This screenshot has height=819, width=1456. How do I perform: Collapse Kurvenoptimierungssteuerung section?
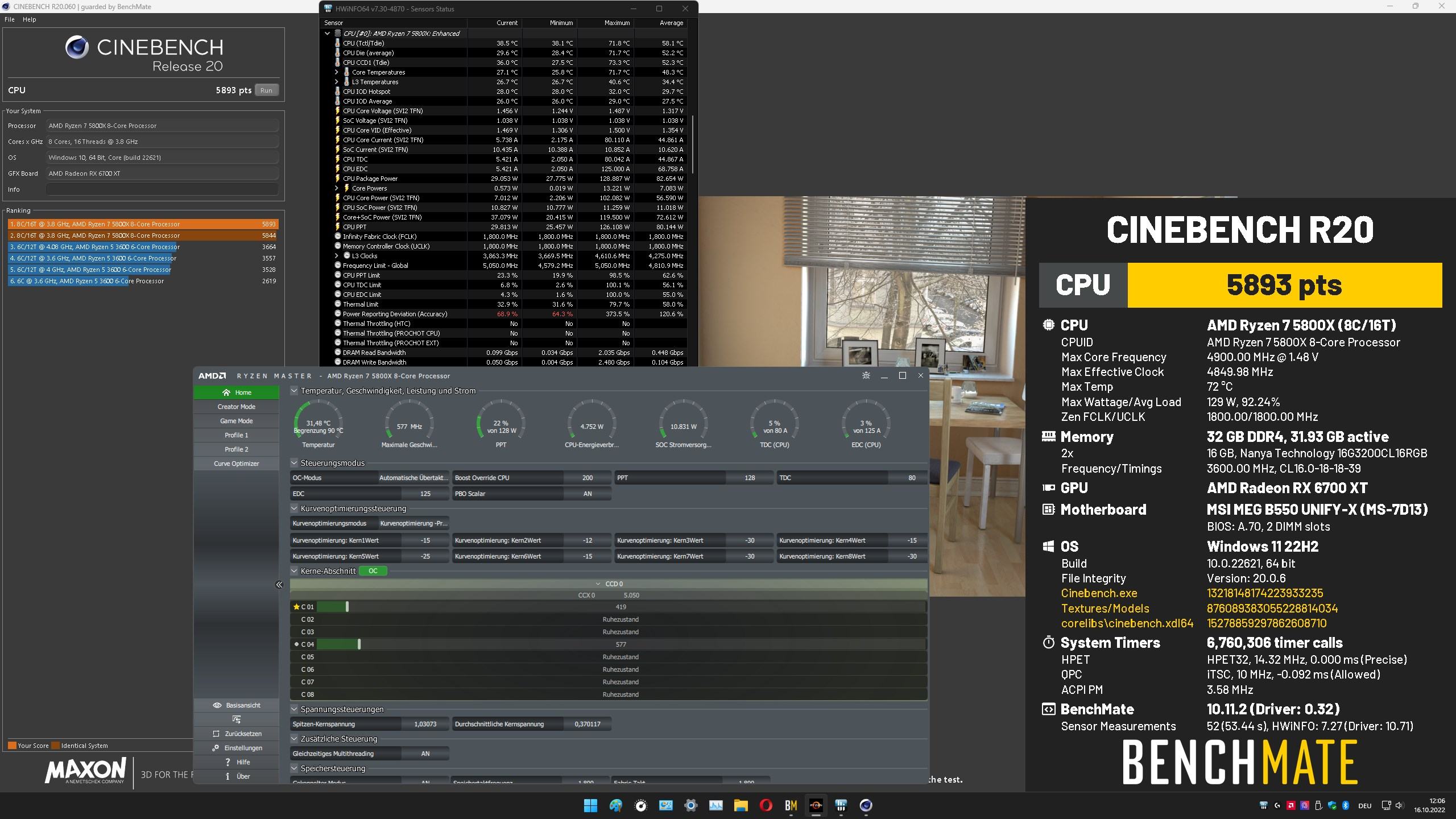[294, 508]
